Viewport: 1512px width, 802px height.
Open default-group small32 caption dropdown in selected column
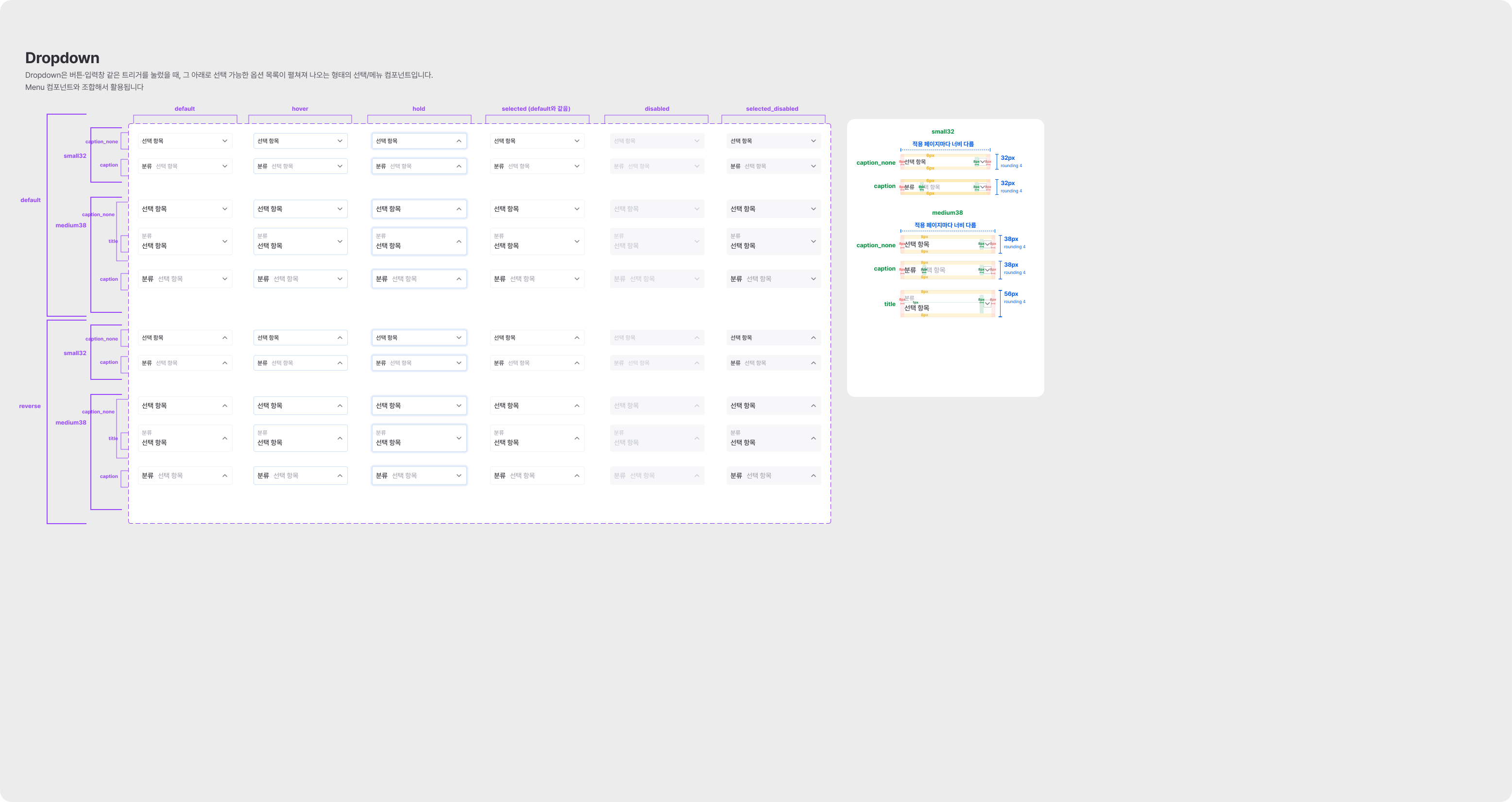pyautogui.click(x=537, y=166)
